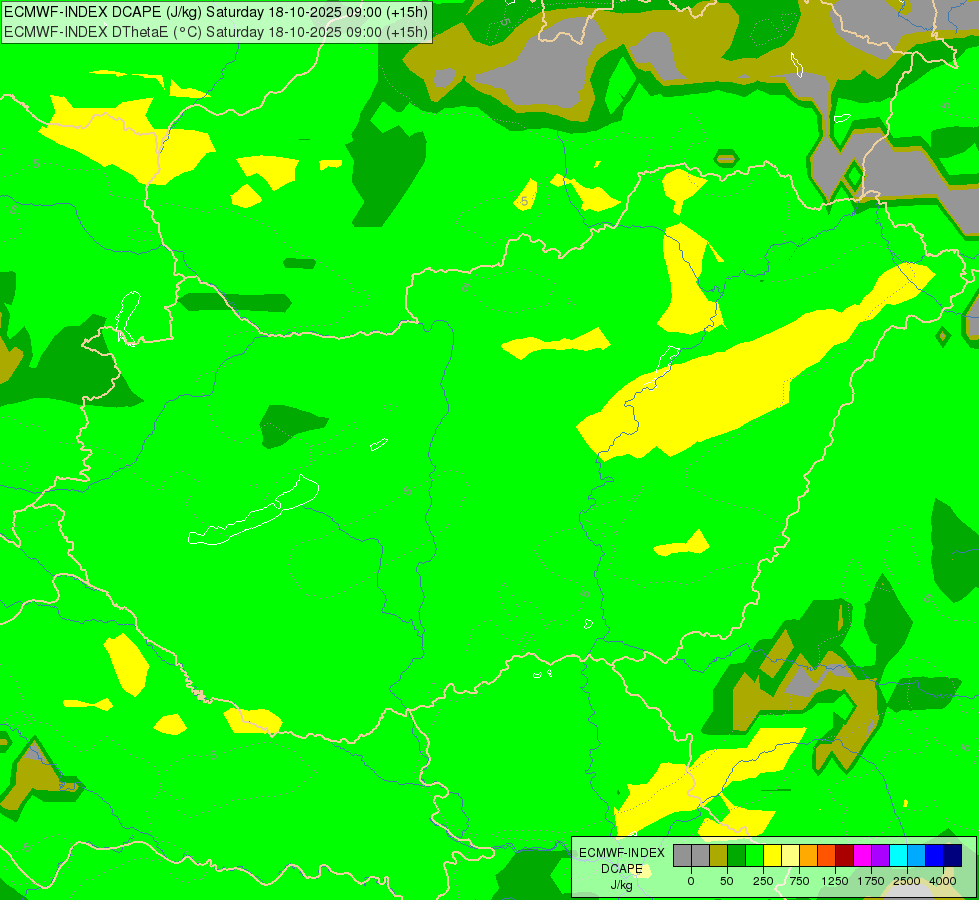Select the orange legend swatch after 750
This screenshot has width=979, height=900.
pyautogui.click(x=809, y=856)
